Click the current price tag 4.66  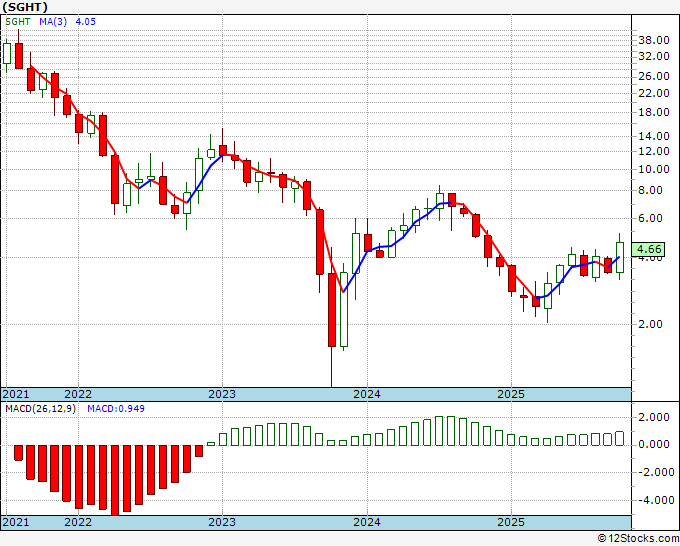coord(649,249)
